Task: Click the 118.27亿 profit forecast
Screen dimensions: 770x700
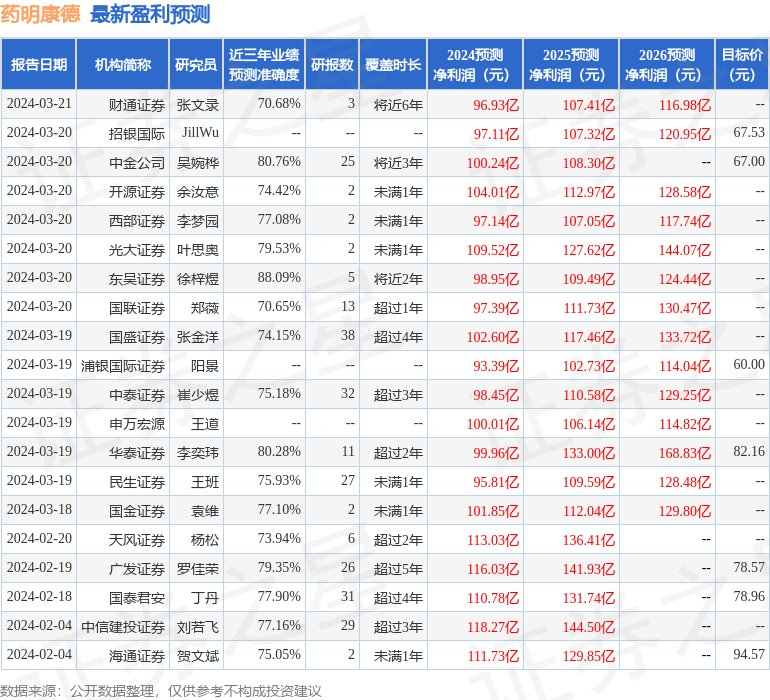Action: [x=493, y=626]
